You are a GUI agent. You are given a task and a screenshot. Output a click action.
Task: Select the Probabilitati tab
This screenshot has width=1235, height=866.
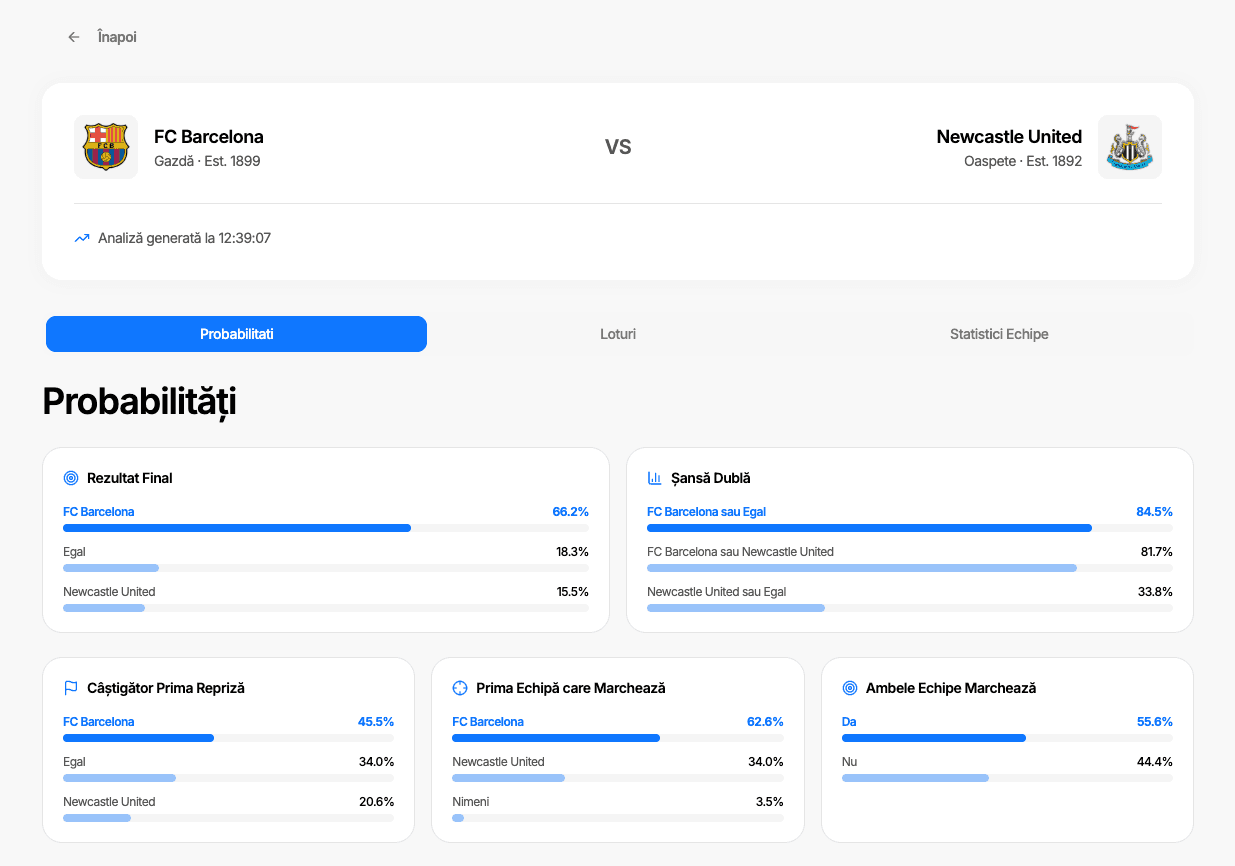point(236,334)
